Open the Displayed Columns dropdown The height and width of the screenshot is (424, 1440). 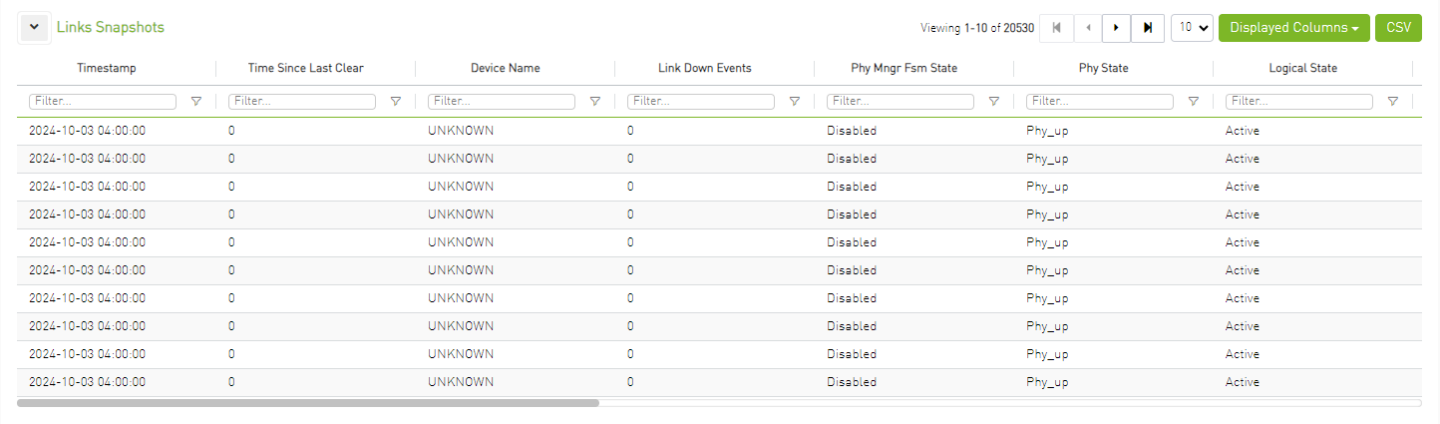click(x=1293, y=28)
